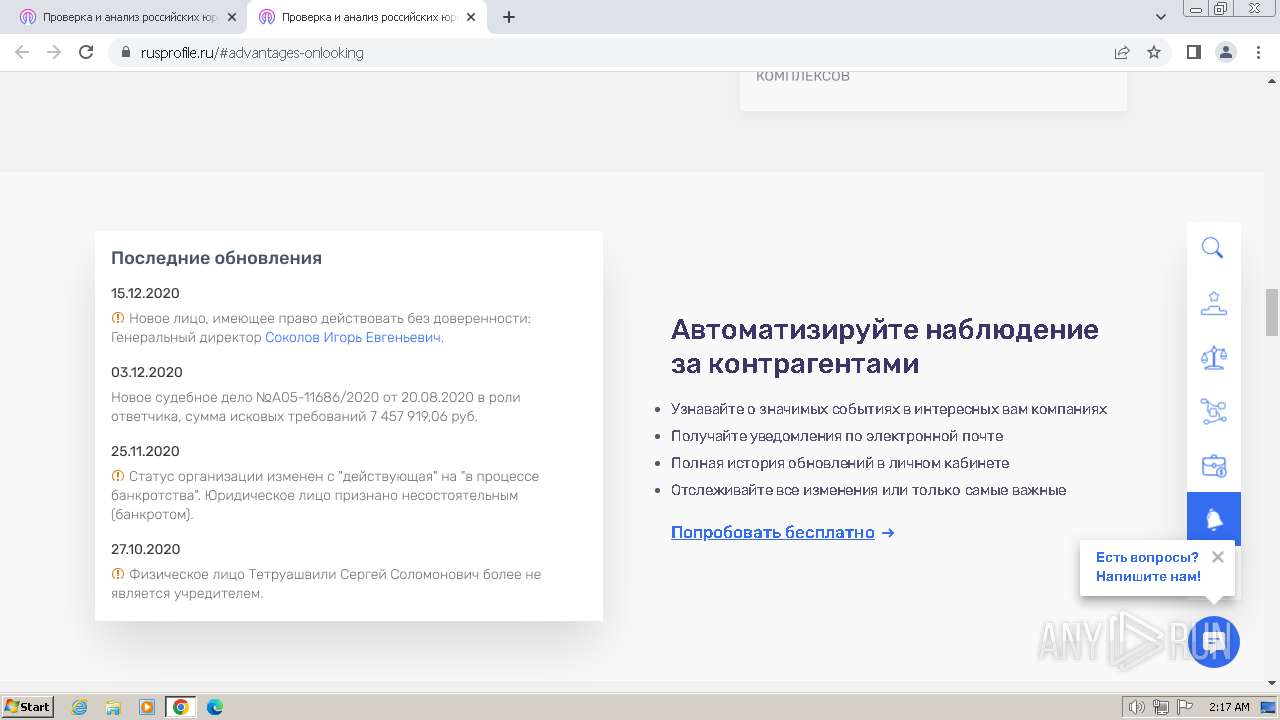Close the first browser tab
Image resolution: width=1280 pixels, height=720 pixels.
click(232, 17)
